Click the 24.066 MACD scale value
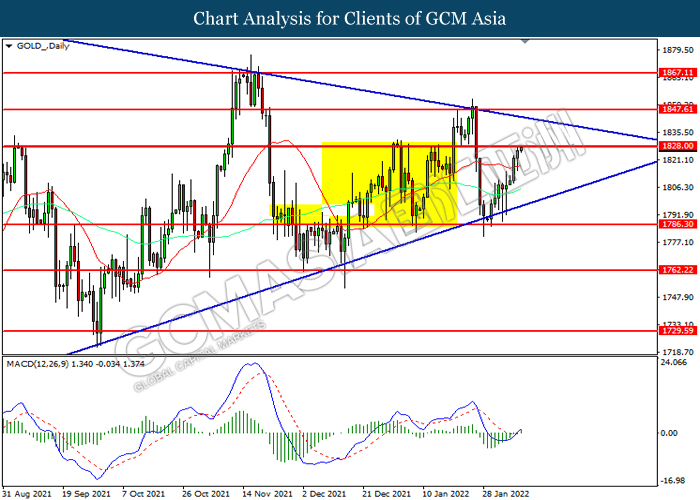This screenshot has height=500, width=700. (673, 362)
